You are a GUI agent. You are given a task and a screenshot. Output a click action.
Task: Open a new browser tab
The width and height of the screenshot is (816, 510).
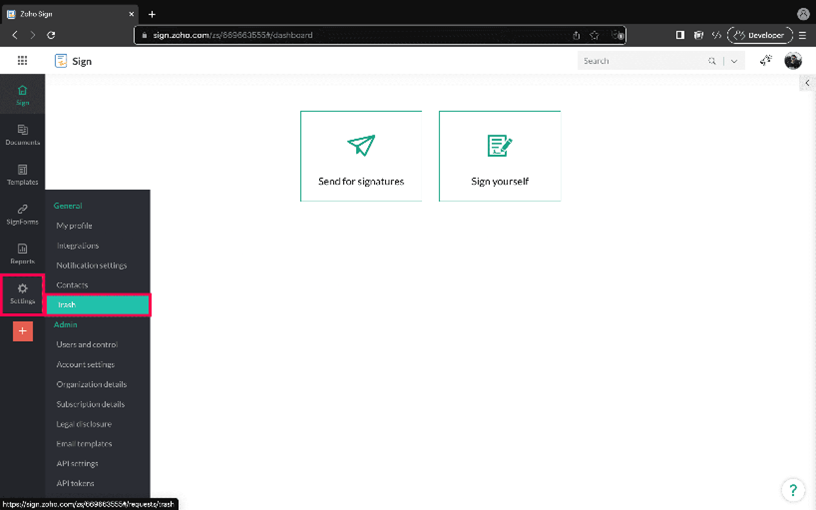[152, 14]
